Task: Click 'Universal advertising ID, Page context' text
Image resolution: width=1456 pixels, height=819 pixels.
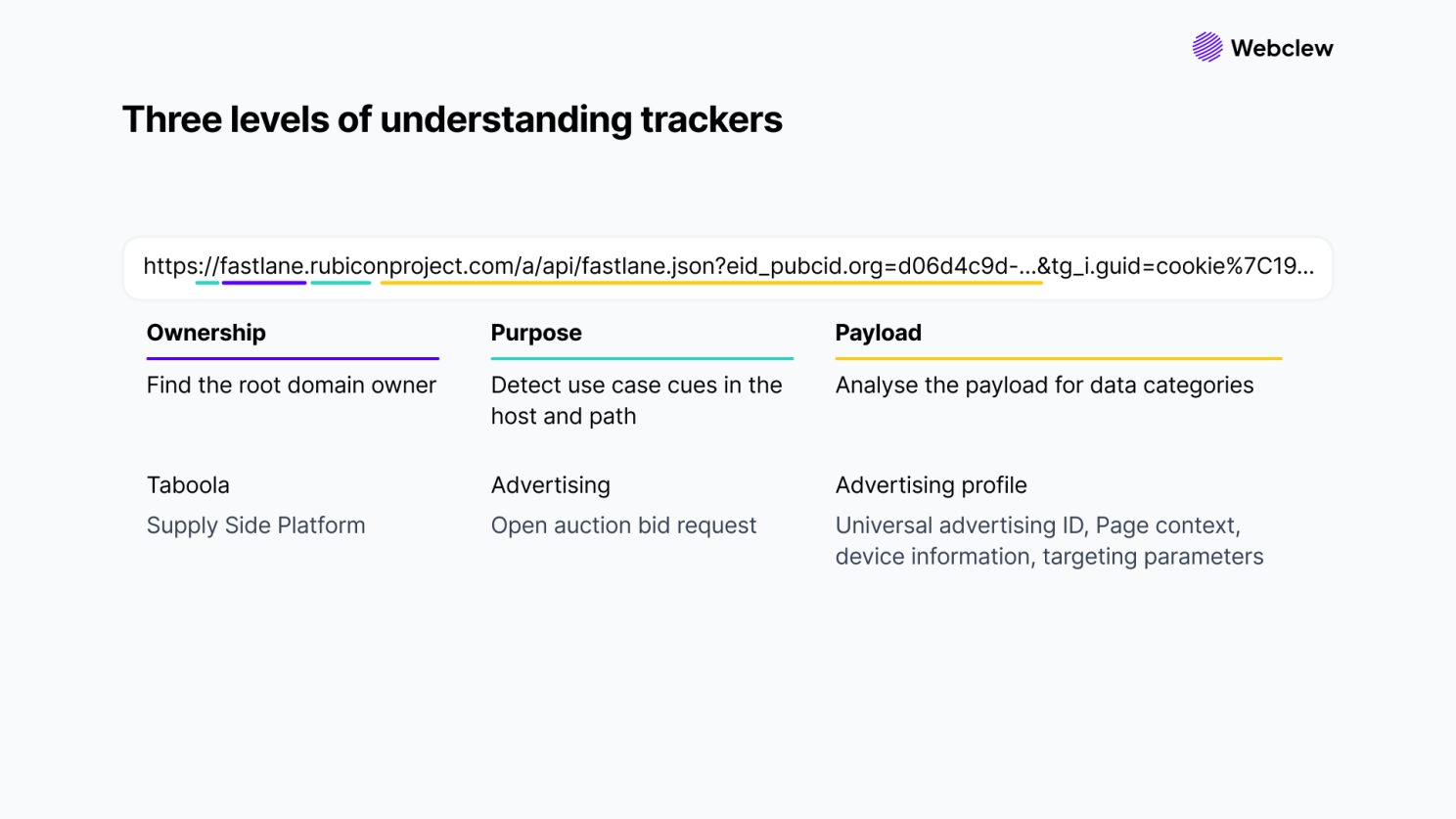Action: (1038, 525)
